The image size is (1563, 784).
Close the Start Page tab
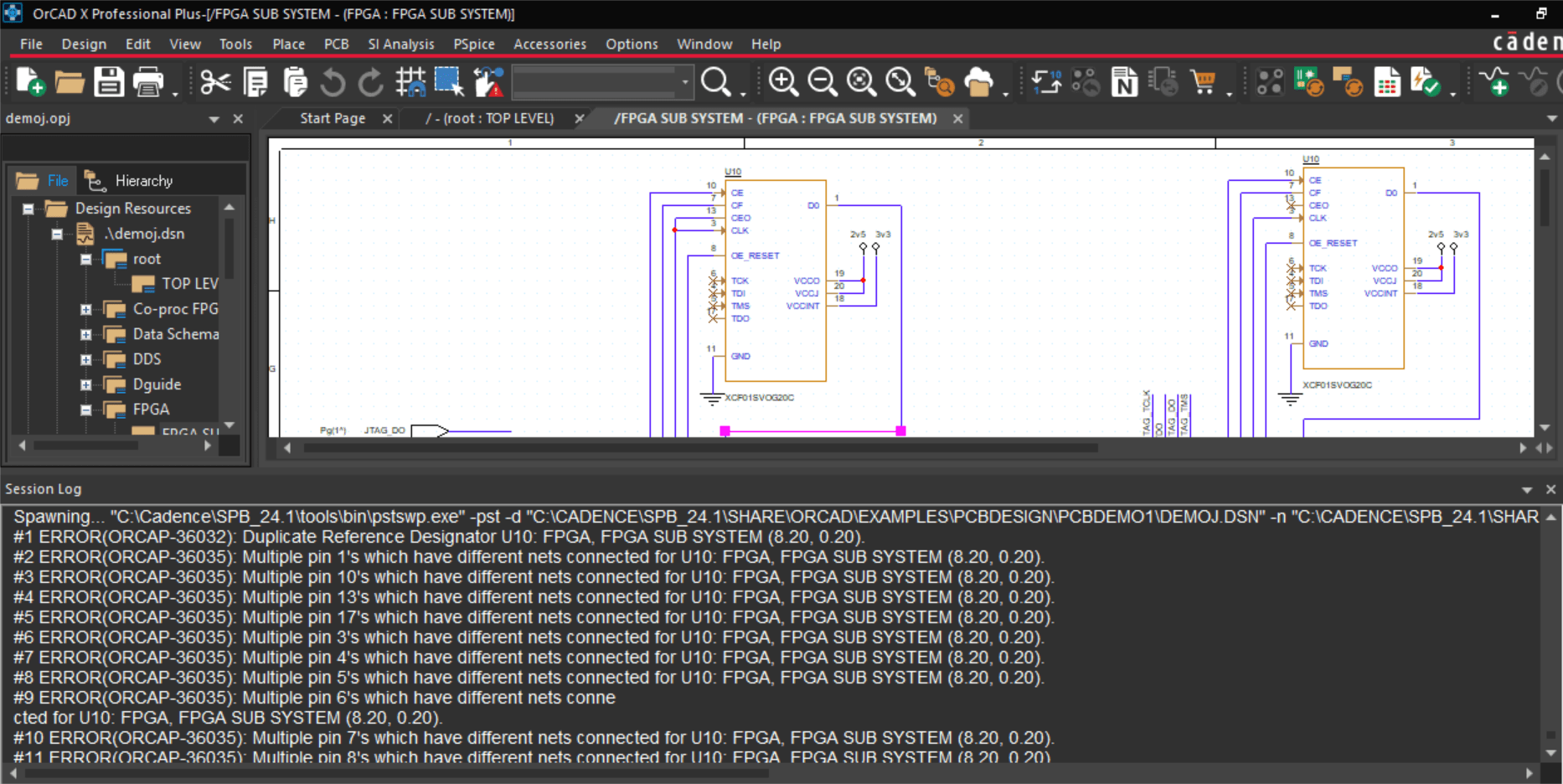point(387,119)
